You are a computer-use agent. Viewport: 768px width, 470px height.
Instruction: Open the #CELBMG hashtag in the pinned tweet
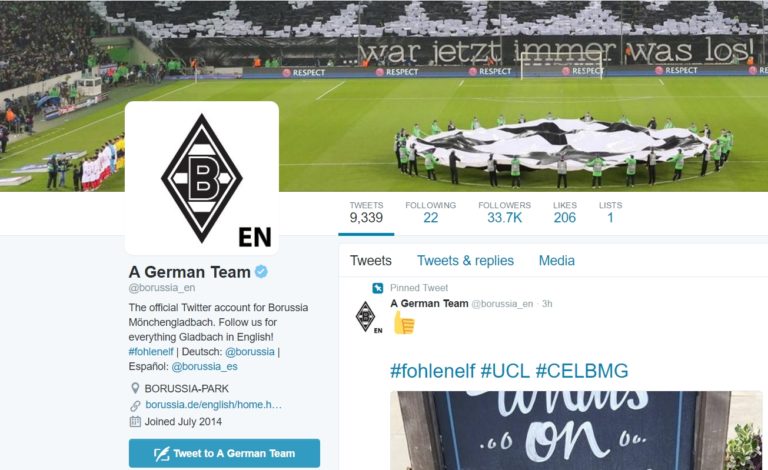pyautogui.click(x=582, y=371)
